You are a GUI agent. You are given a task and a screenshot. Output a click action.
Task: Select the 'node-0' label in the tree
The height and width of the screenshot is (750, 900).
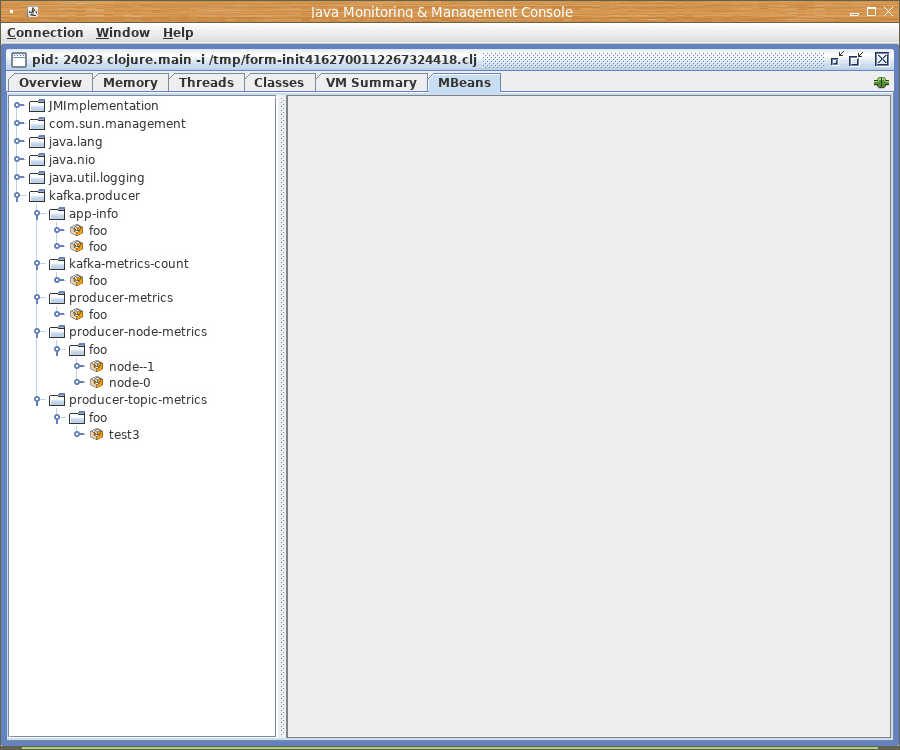[130, 383]
